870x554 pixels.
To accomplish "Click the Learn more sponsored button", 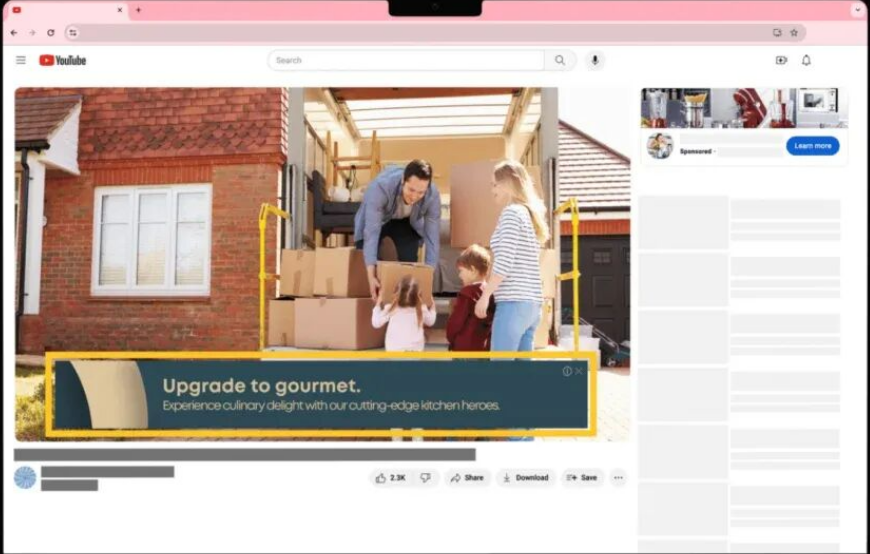I will [812, 146].
